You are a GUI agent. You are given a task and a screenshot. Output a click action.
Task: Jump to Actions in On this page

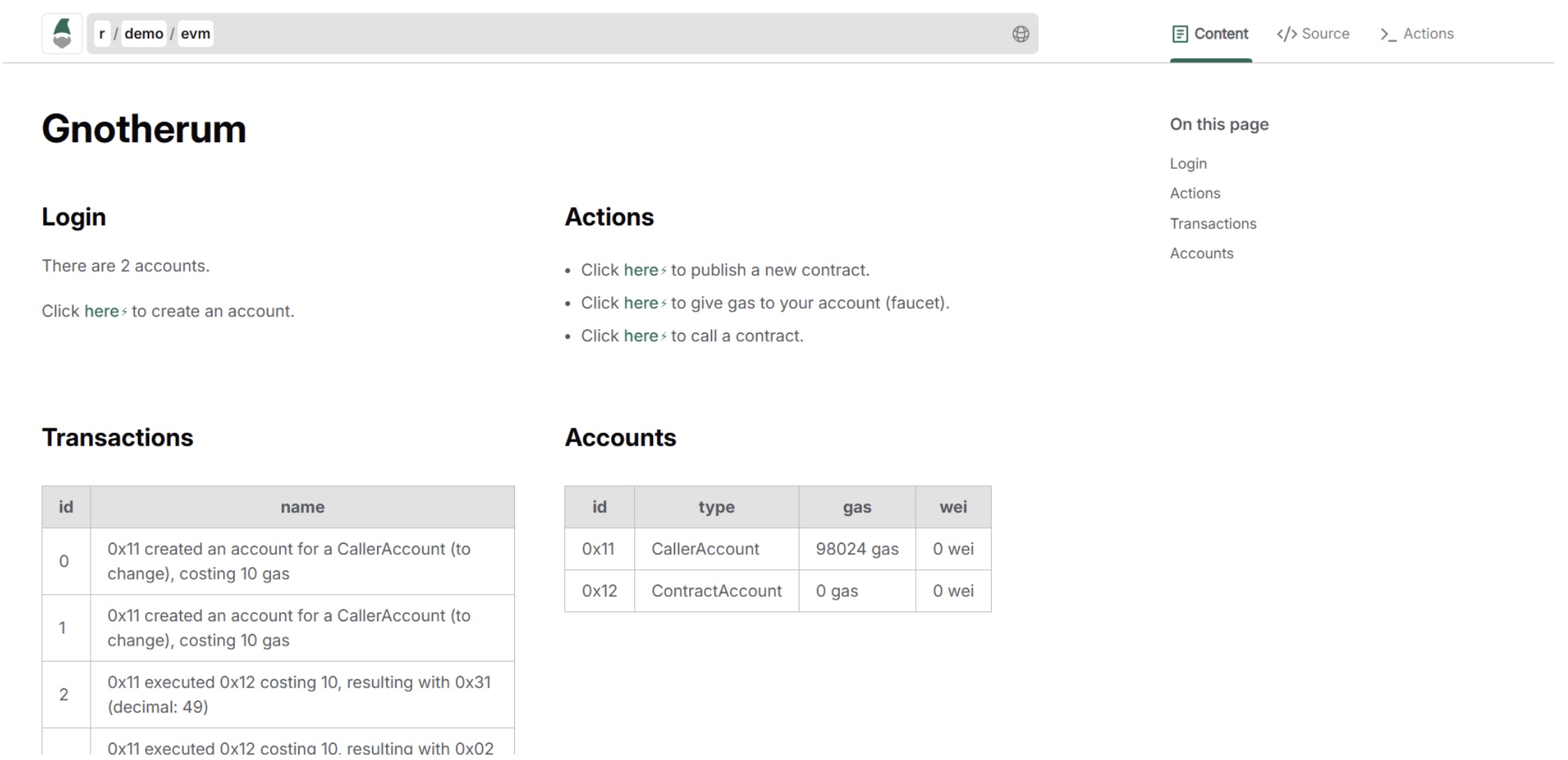click(x=1195, y=193)
